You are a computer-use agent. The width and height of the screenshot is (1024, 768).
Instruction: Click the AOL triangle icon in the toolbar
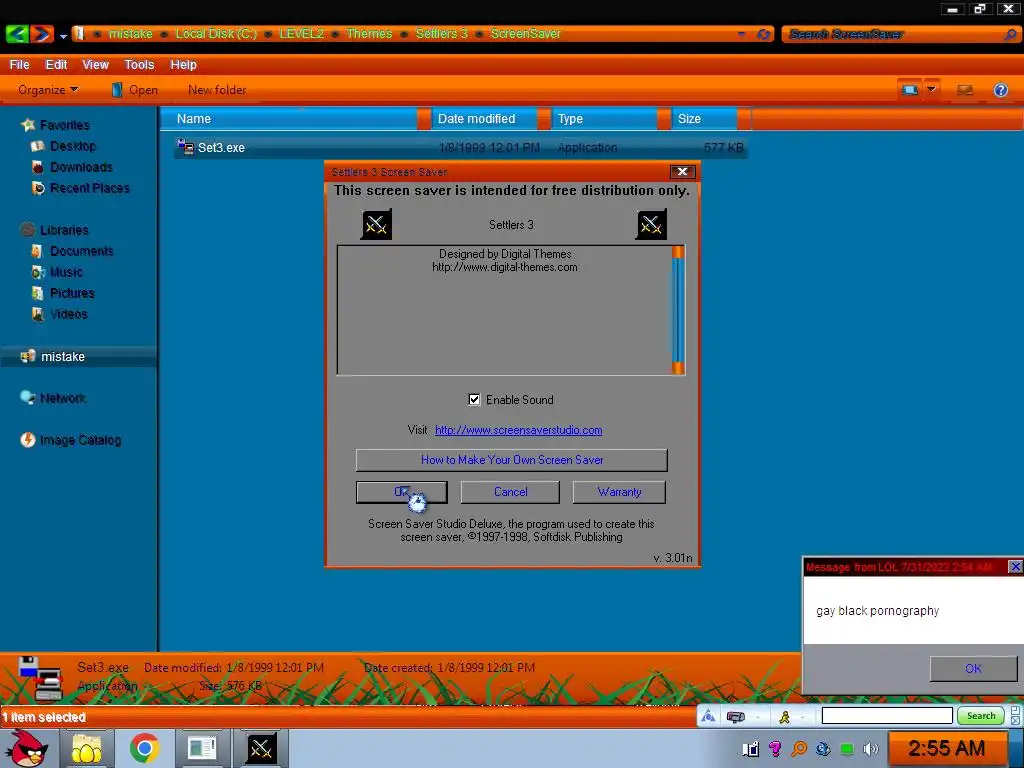[x=709, y=716]
